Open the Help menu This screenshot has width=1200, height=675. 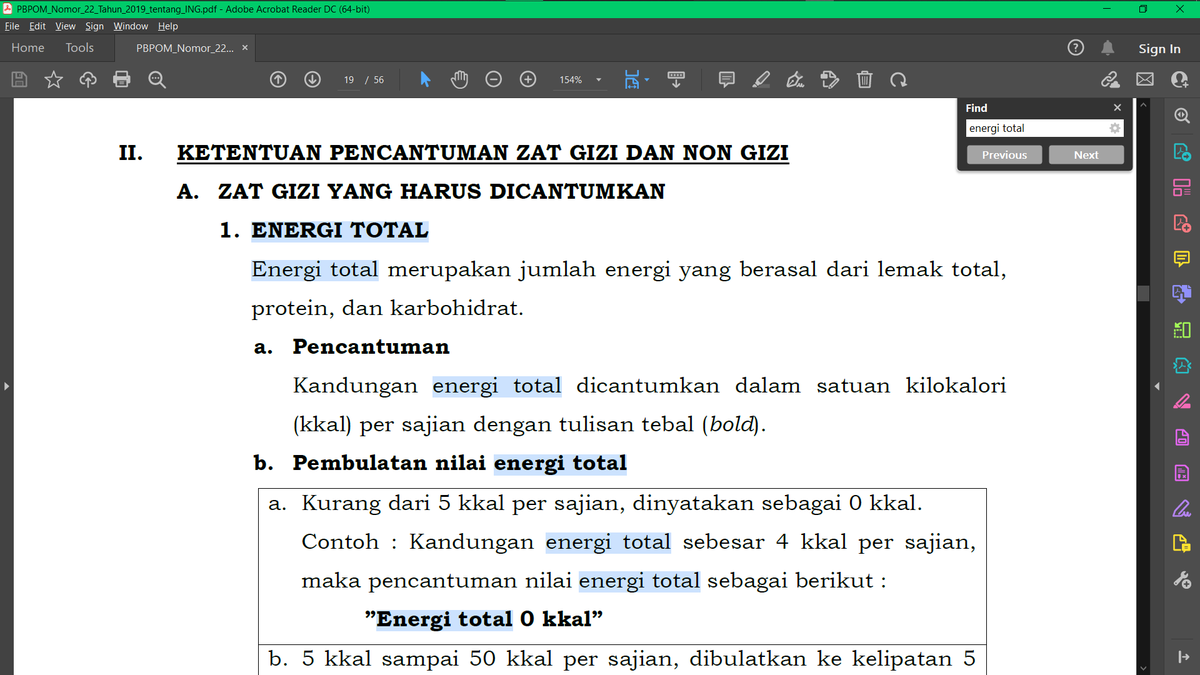click(x=168, y=26)
